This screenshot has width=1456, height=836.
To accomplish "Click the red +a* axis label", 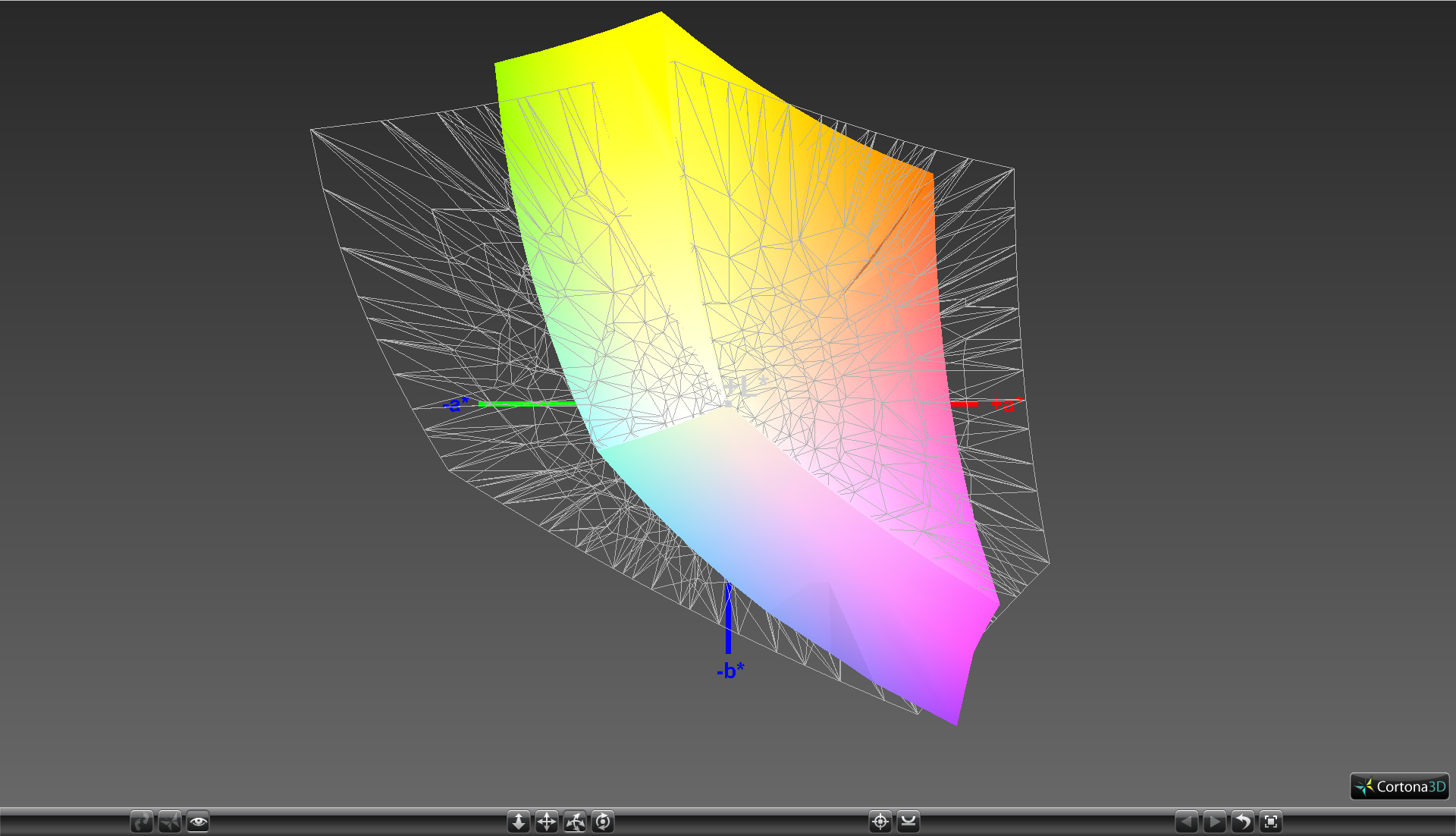I will 1007,404.
